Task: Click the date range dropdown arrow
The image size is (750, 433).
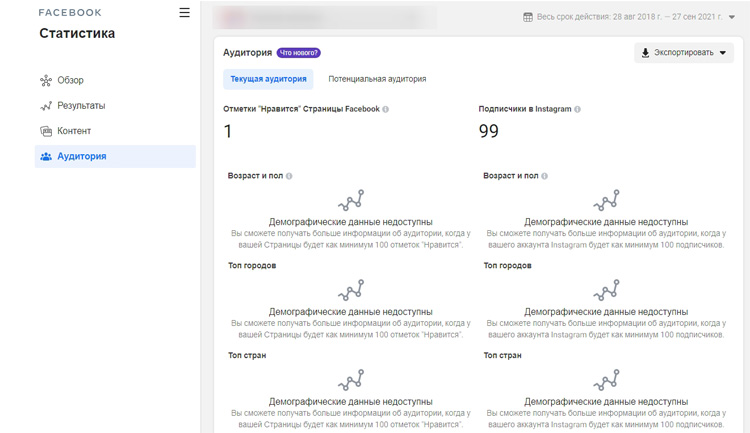Action: (x=731, y=17)
